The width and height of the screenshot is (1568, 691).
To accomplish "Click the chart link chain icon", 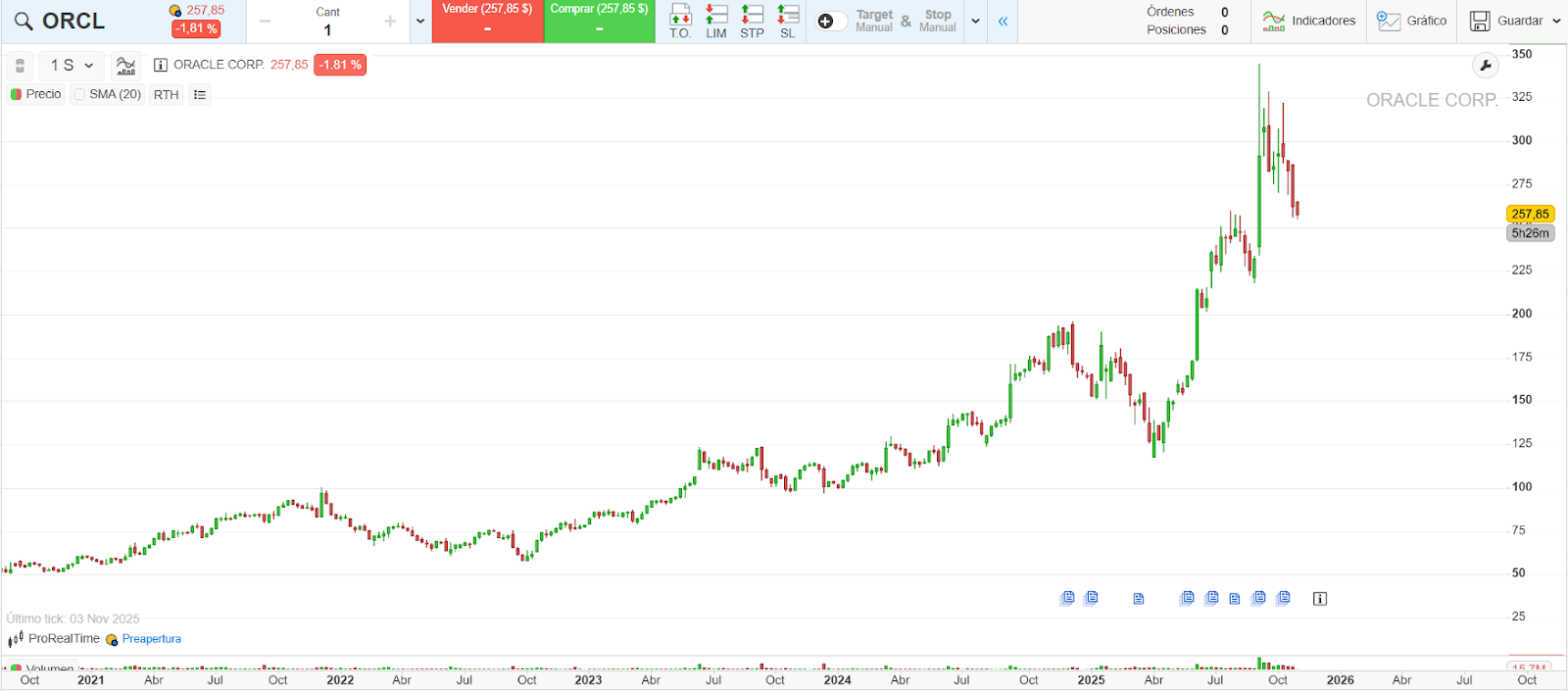I will pos(20,66).
